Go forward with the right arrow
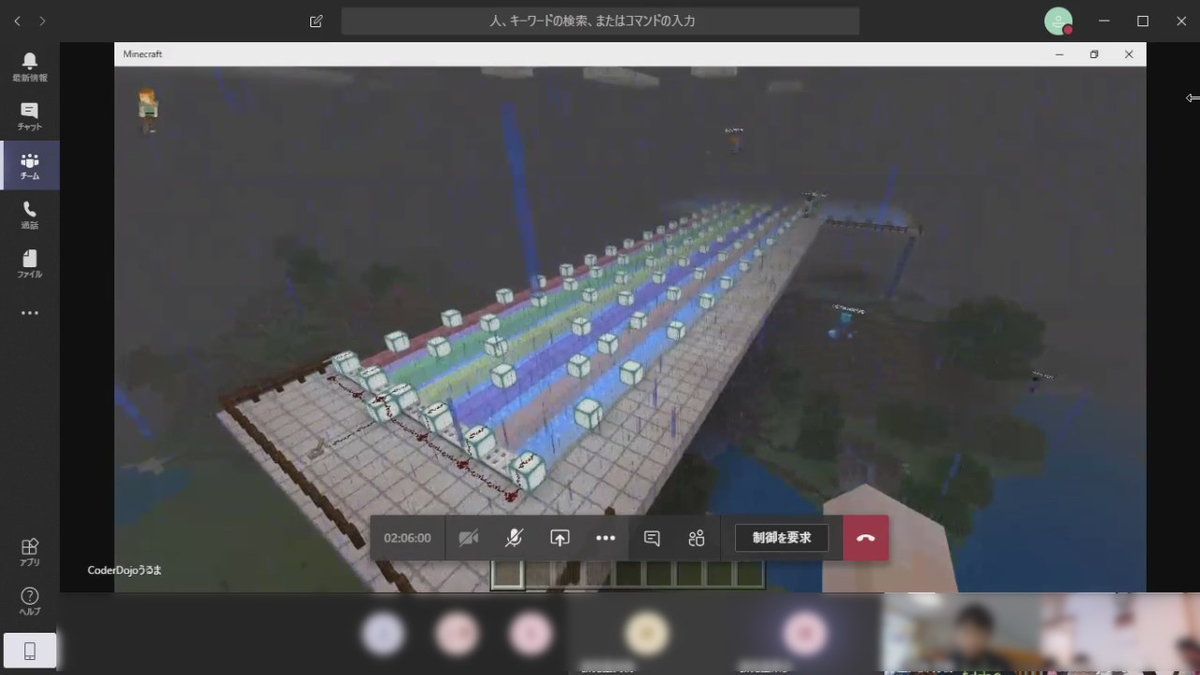The width and height of the screenshot is (1200, 675). tap(42, 21)
